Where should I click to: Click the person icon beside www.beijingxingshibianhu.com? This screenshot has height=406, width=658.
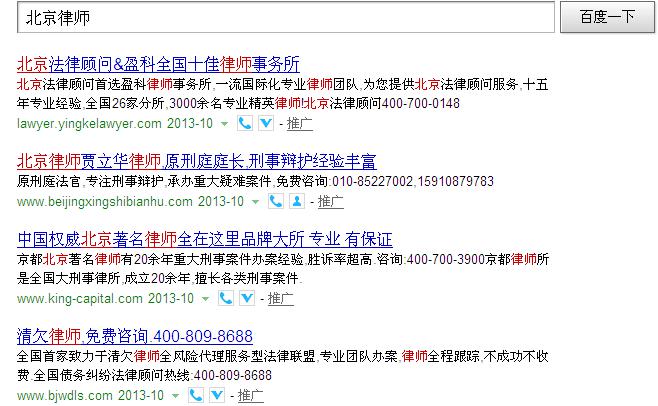[297, 202]
